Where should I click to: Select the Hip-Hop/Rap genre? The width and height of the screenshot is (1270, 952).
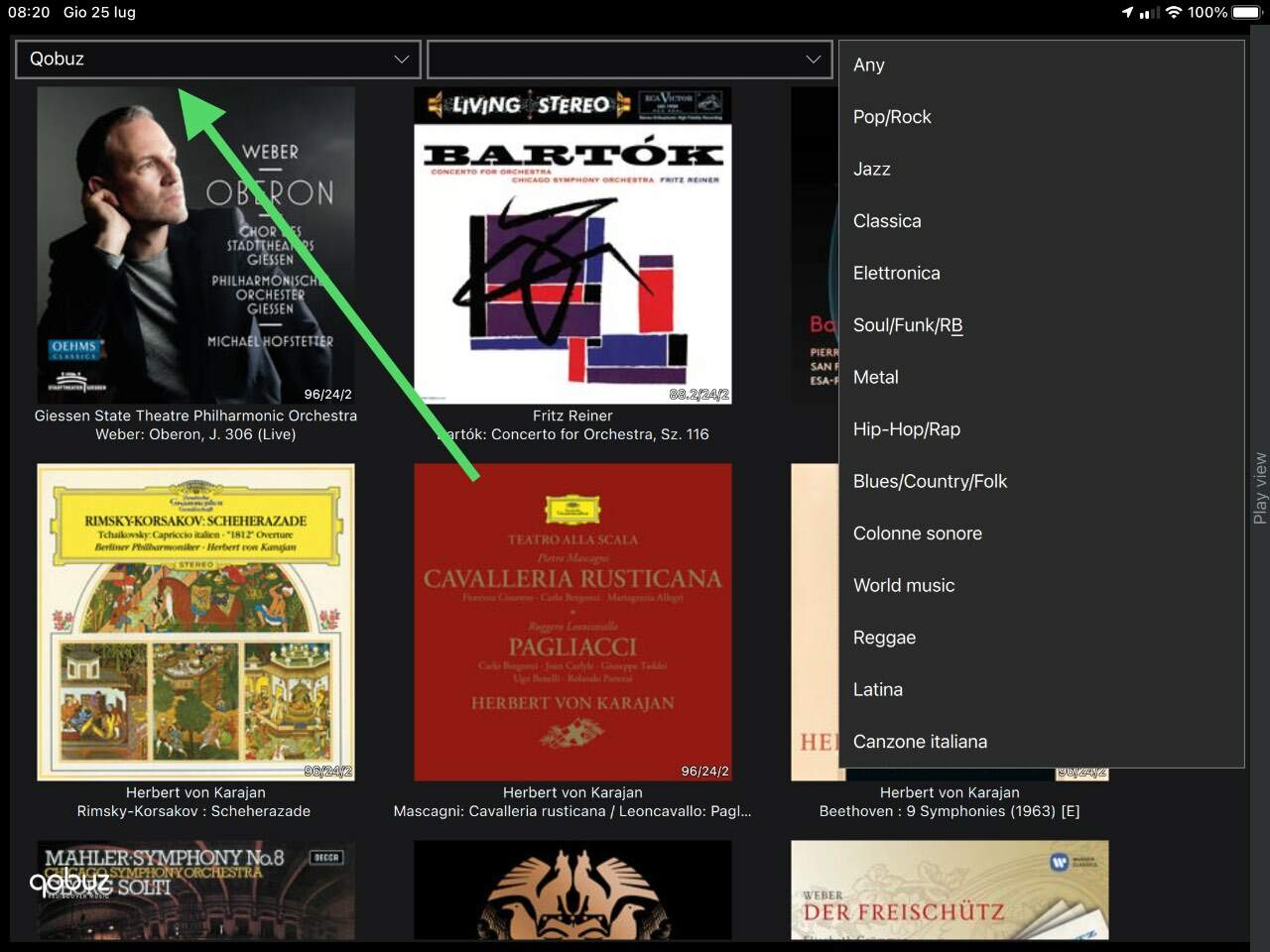(x=1041, y=429)
